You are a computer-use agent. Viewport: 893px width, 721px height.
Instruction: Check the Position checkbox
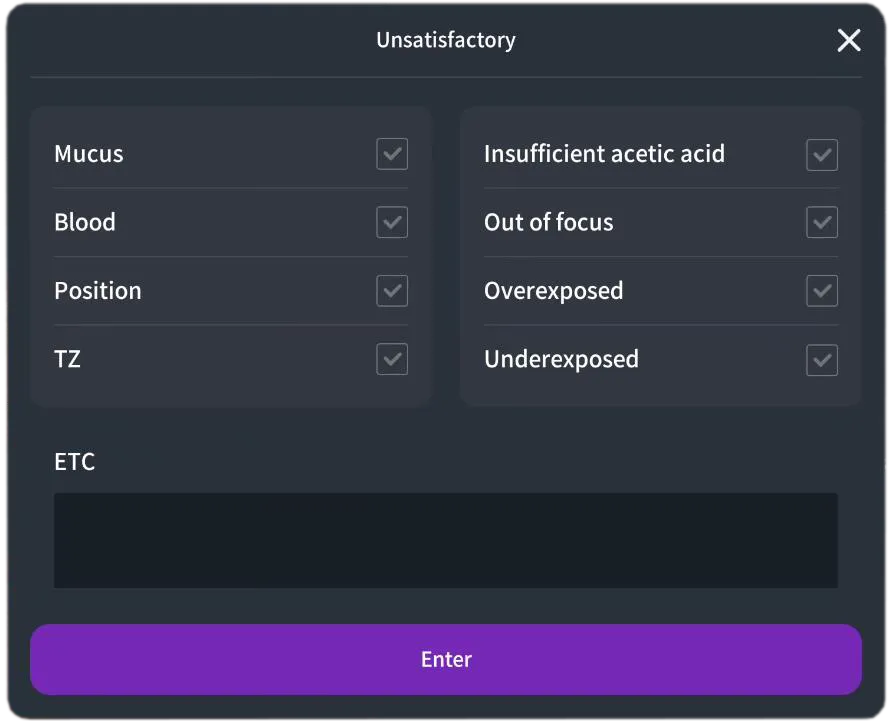(390, 291)
